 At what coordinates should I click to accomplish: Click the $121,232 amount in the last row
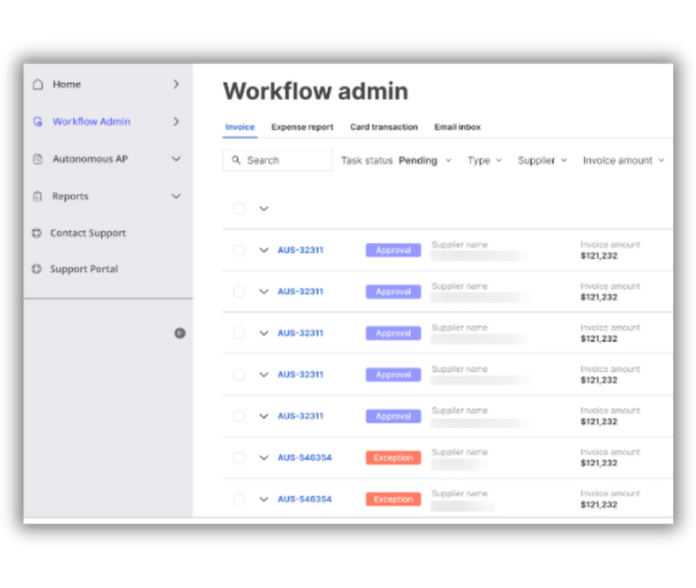[x=599, y=505]
